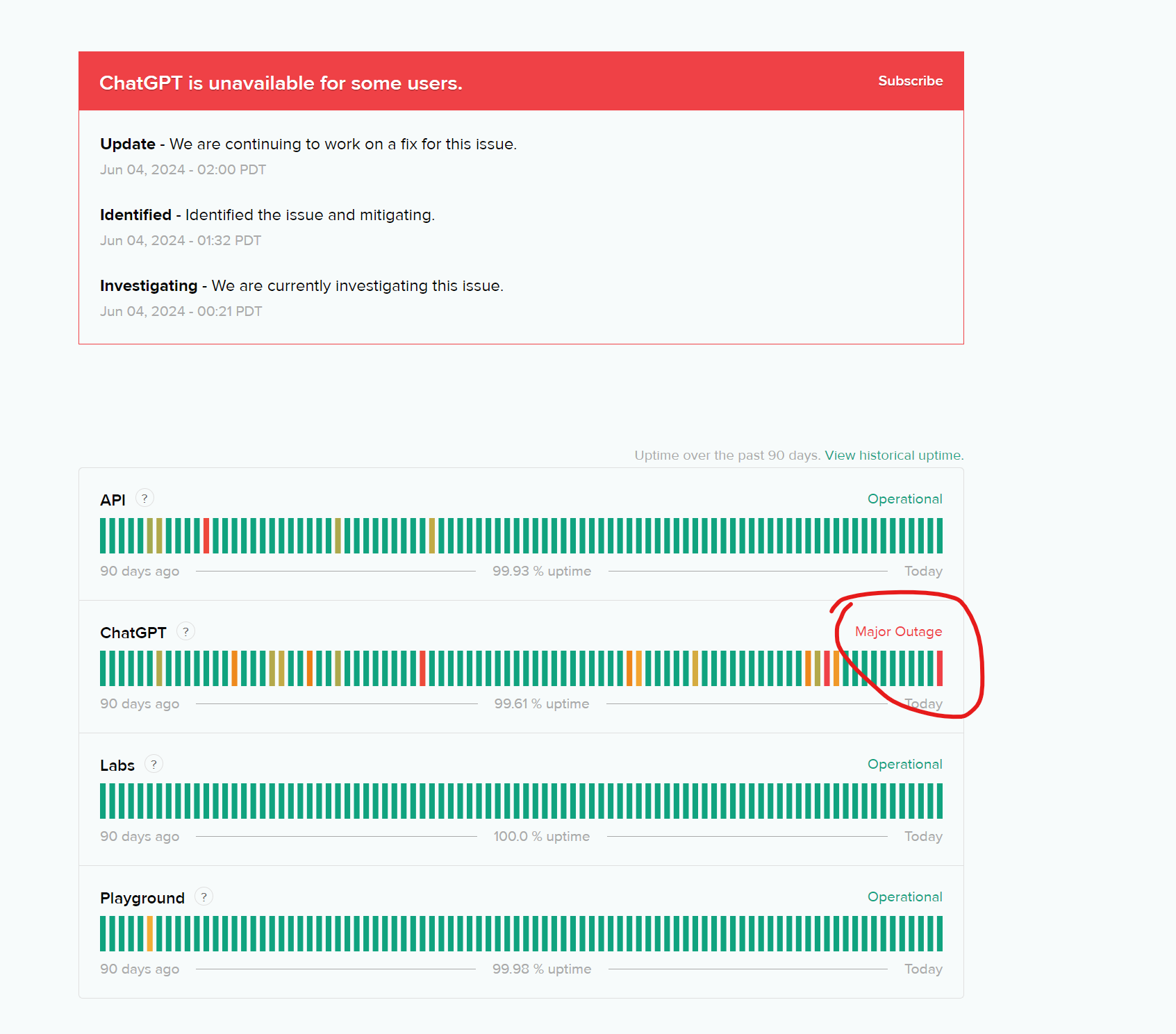Click the 90 days ago label under API
1176x1034 pixels.
tap(140, 571)
